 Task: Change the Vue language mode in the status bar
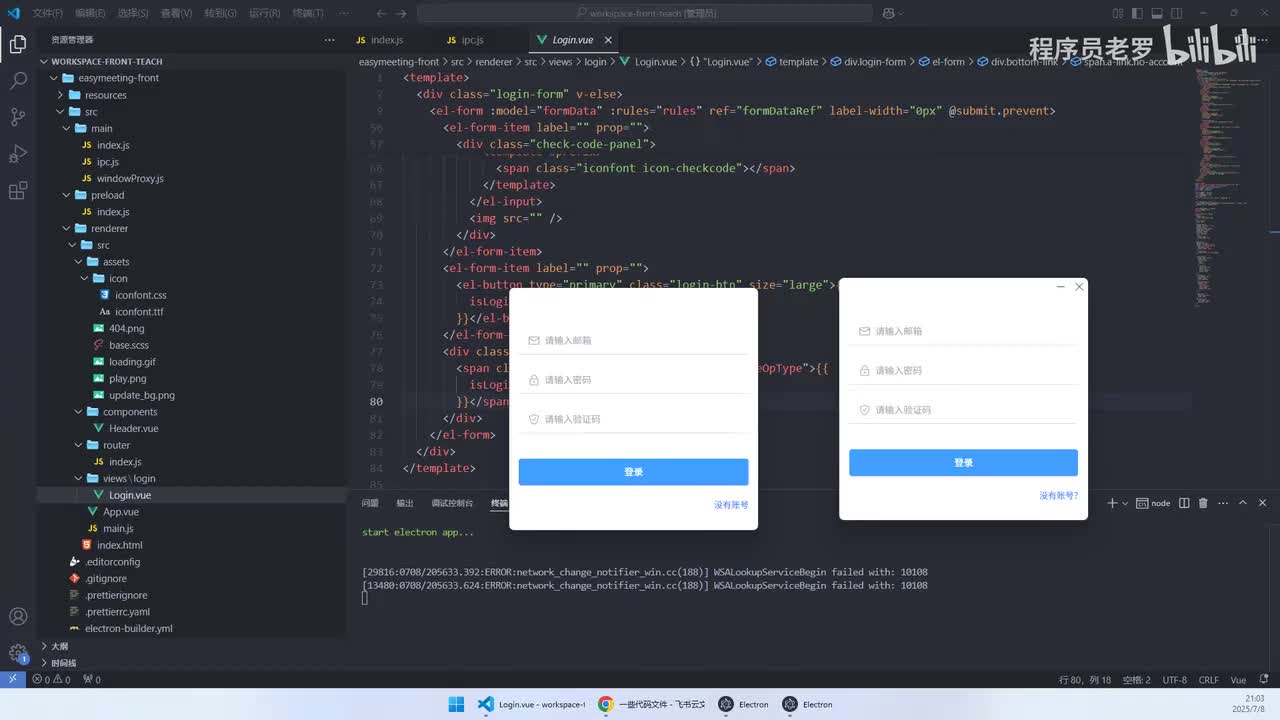point(1238,680)
